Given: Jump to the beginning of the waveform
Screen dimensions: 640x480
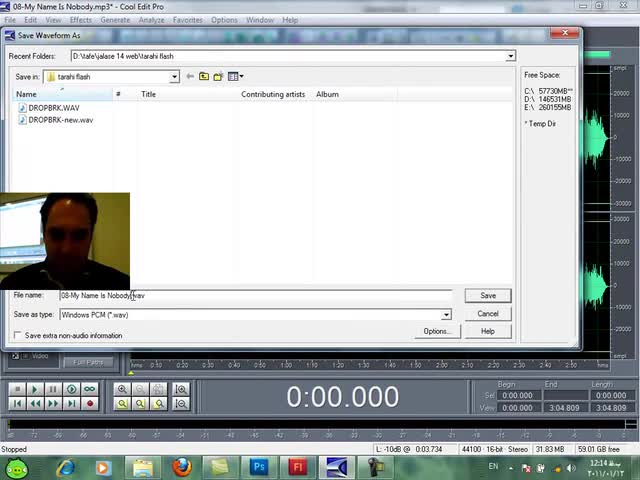Looking at the screenshot, I should click(x=18, y=404).
